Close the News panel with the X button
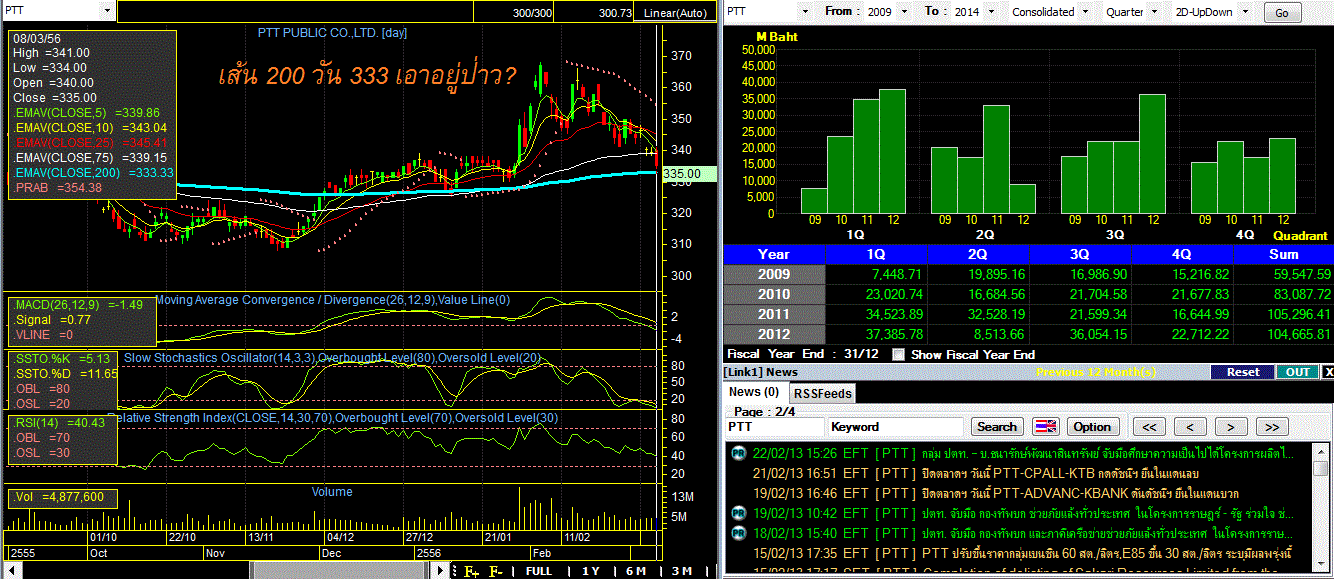Screen dimensions: 1334x579 tap(1328, 372)
